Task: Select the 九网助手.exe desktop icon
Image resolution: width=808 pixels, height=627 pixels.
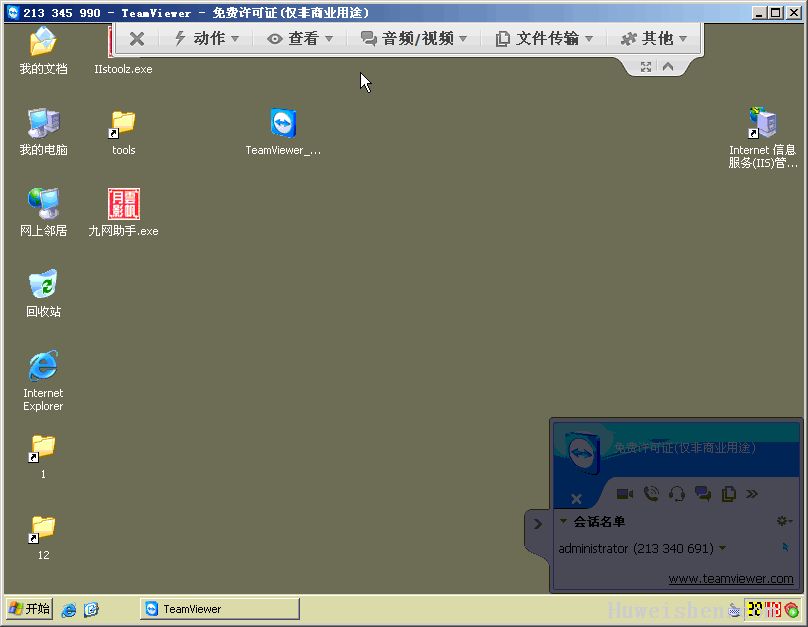Action: 123,212
